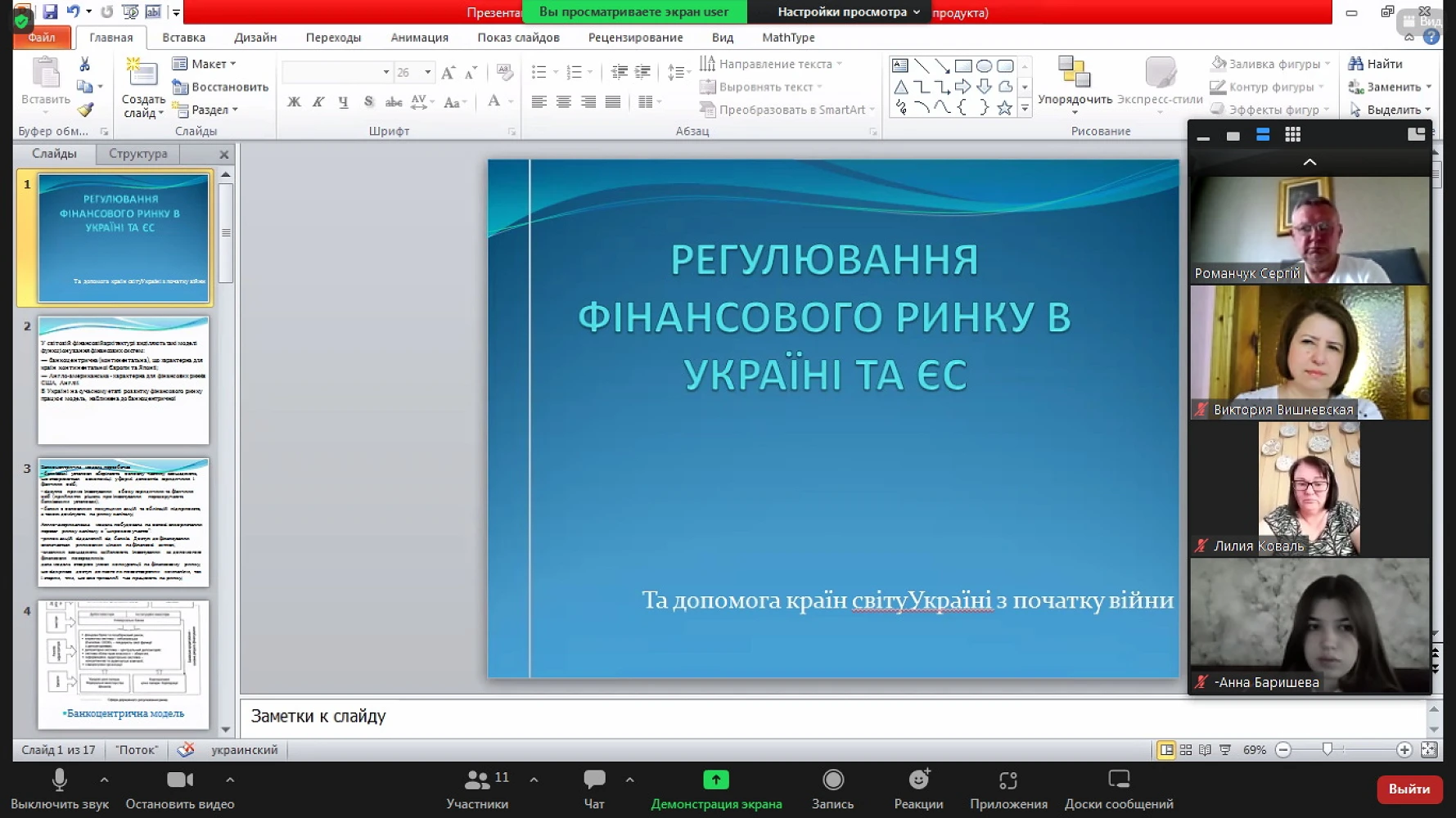Image resolution: width=1456 pixels, height=818 pixels.
Task: Click the Найти find button
Action: (x=1376, y=64)
